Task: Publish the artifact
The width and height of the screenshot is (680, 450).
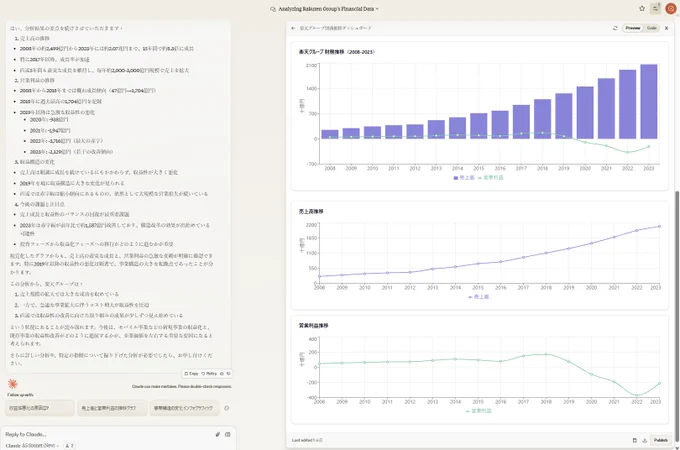Action: [x=660, y=440]
